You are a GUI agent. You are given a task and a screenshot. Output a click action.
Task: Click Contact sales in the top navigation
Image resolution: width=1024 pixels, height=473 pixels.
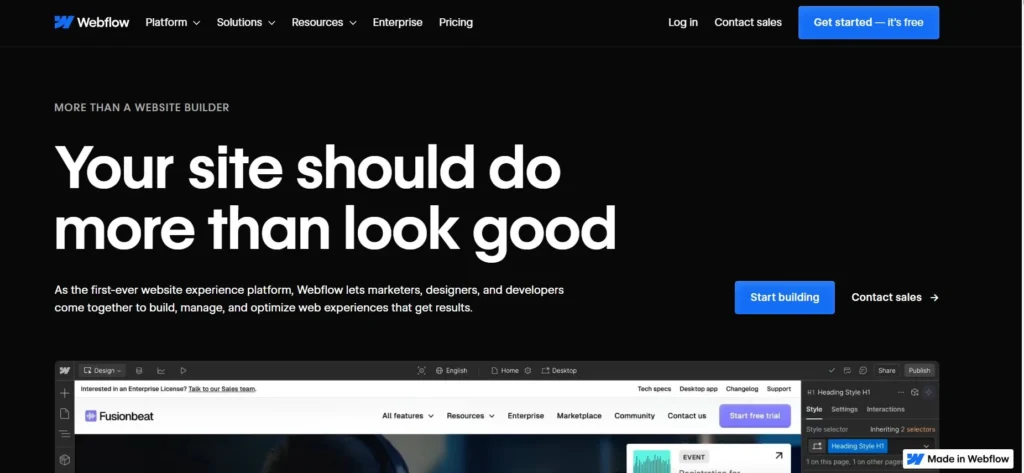coord(748,22)
